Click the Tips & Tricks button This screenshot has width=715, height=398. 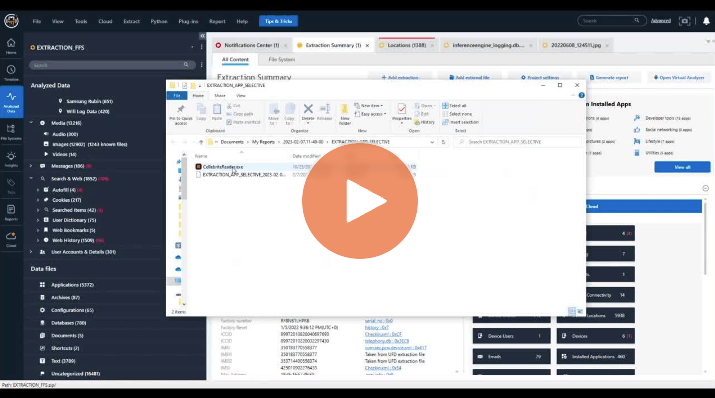pyautogui.click(x=278, y=21)
